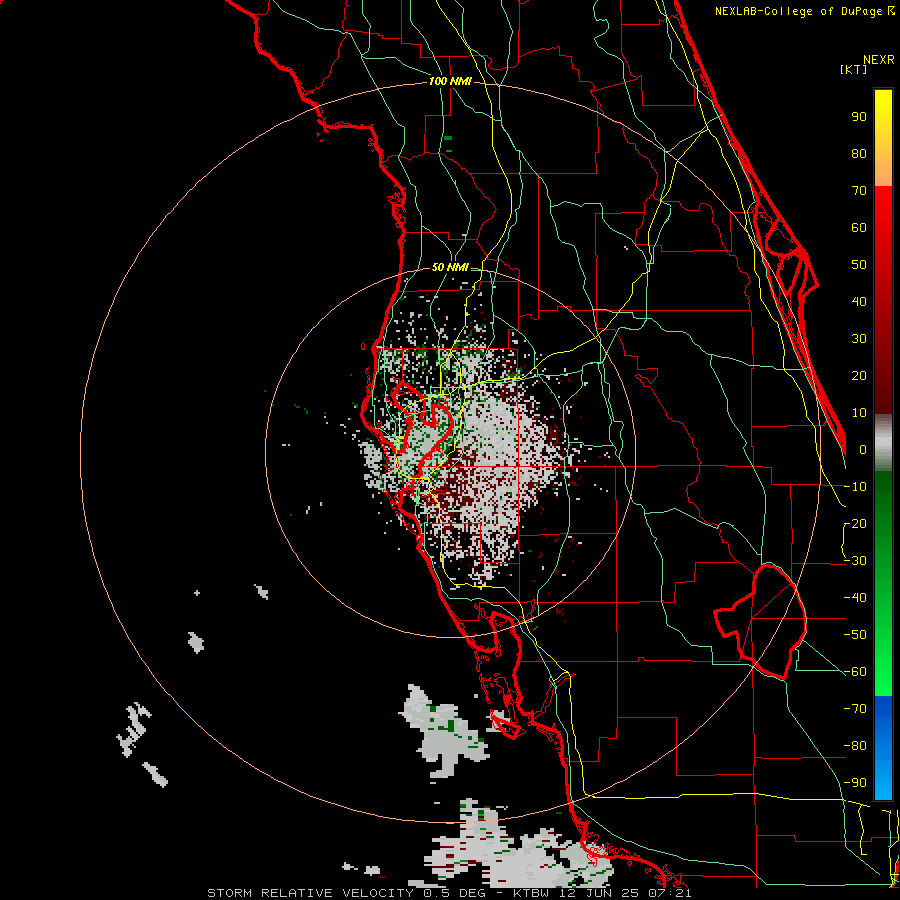The image size is (900, 900).
Task: Click the -60 knots scale label
Action: tap(855, 672)
